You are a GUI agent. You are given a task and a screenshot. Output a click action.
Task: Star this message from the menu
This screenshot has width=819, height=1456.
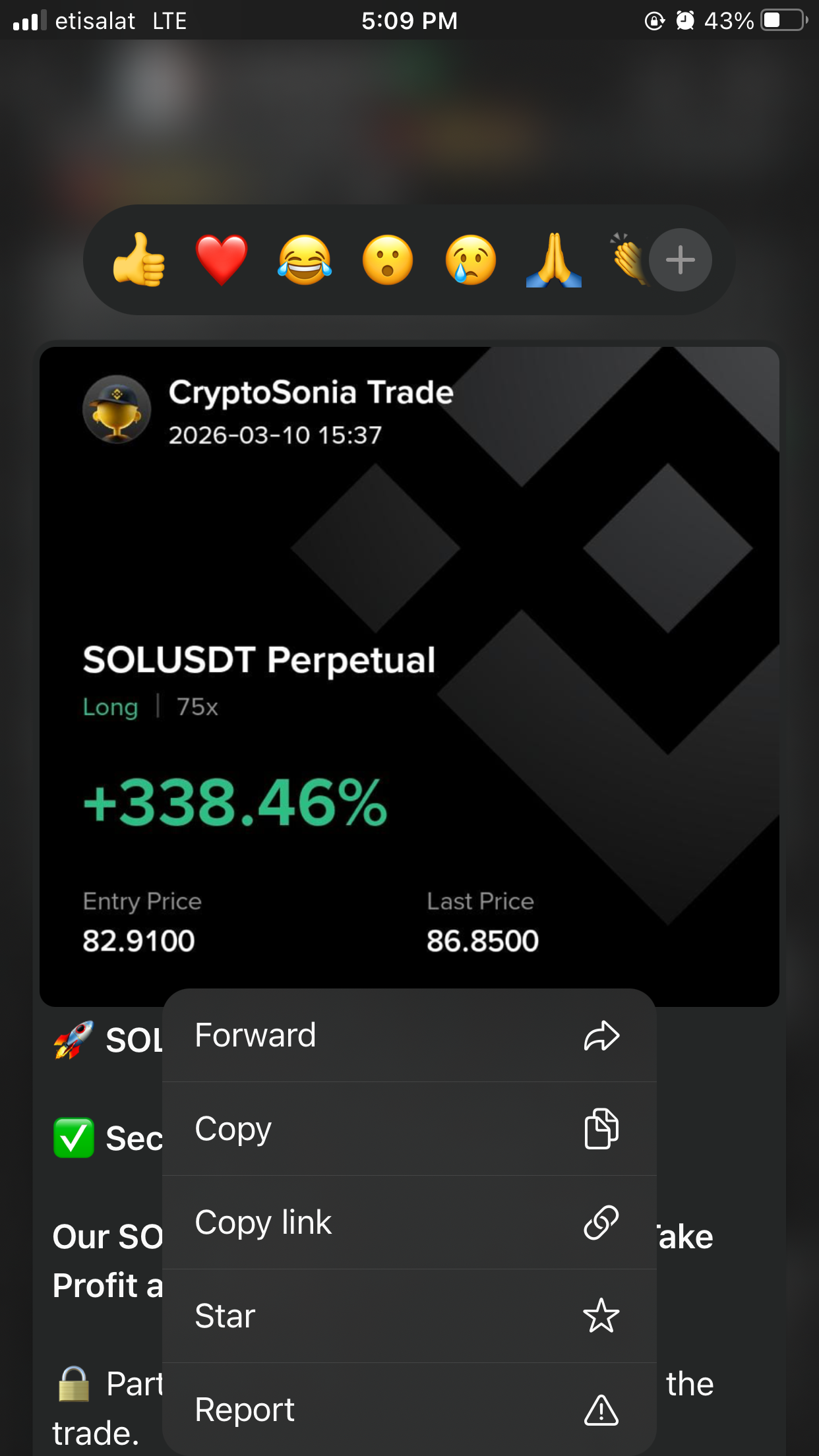tap(409, 1316)
